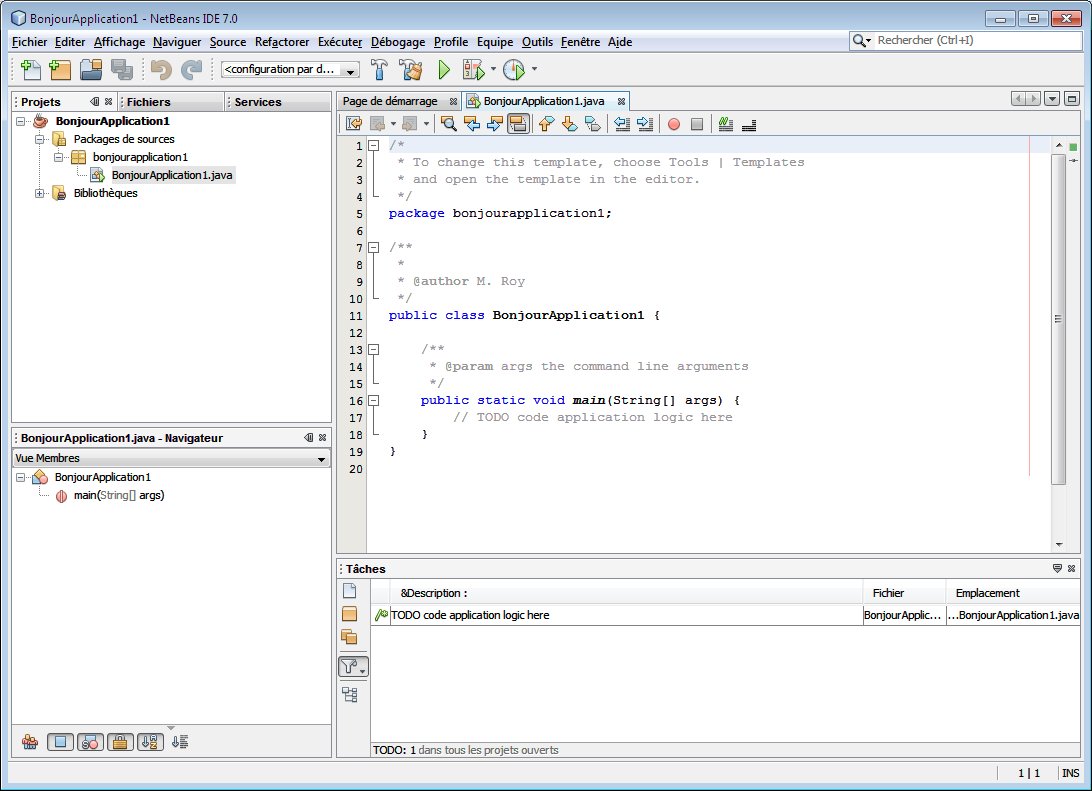This screenshot has height=791, width=1092.
Task: Toggle bookmark icon in editor toolbar
Action: click(x=593, y=124)
